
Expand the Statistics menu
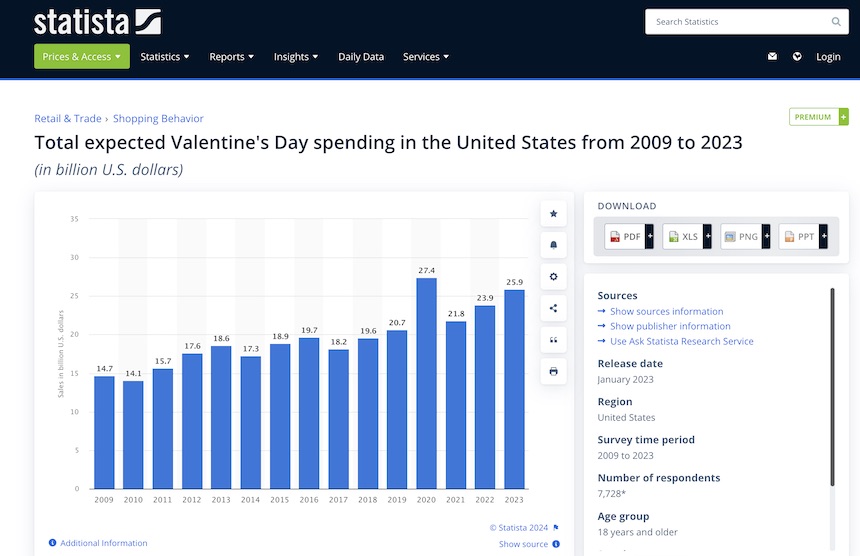click(x=165, y=56)
